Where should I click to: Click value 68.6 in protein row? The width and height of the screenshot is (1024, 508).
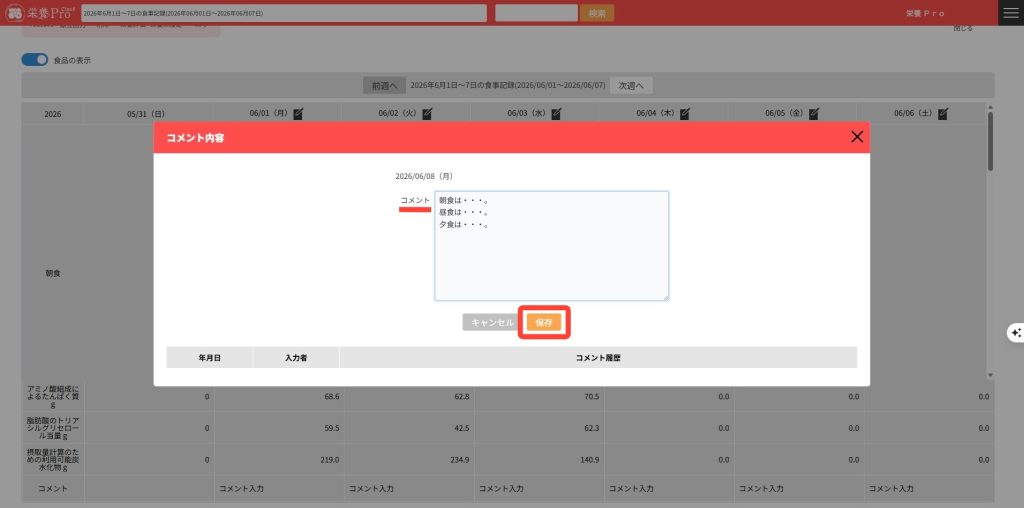(x=332, y=396)
